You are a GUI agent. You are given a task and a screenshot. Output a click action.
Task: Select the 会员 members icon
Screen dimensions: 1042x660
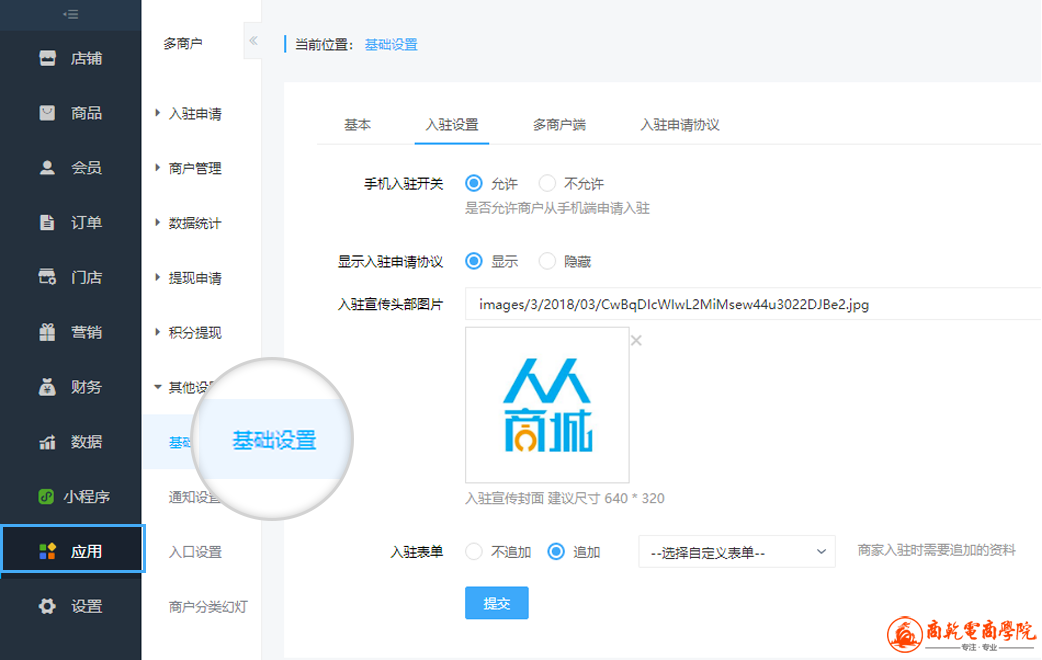pos(47,168)
